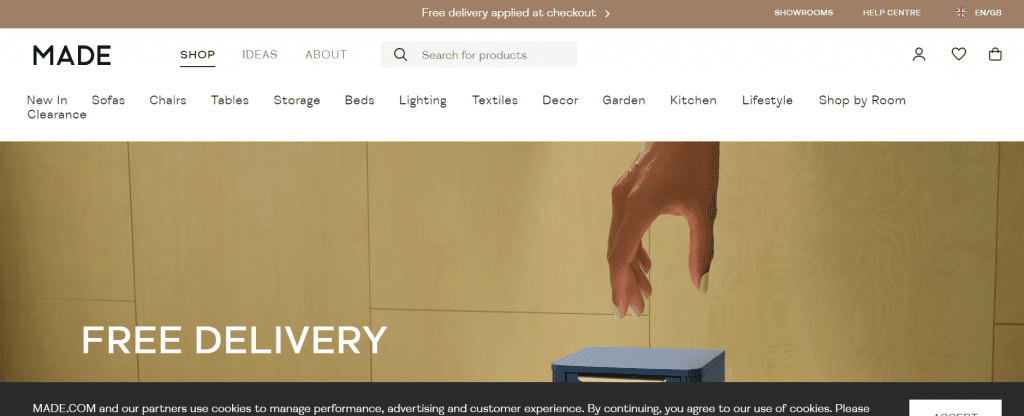Open the EN/GB language selector
This screenshot has height=416, width=1024.
point(987,12)
